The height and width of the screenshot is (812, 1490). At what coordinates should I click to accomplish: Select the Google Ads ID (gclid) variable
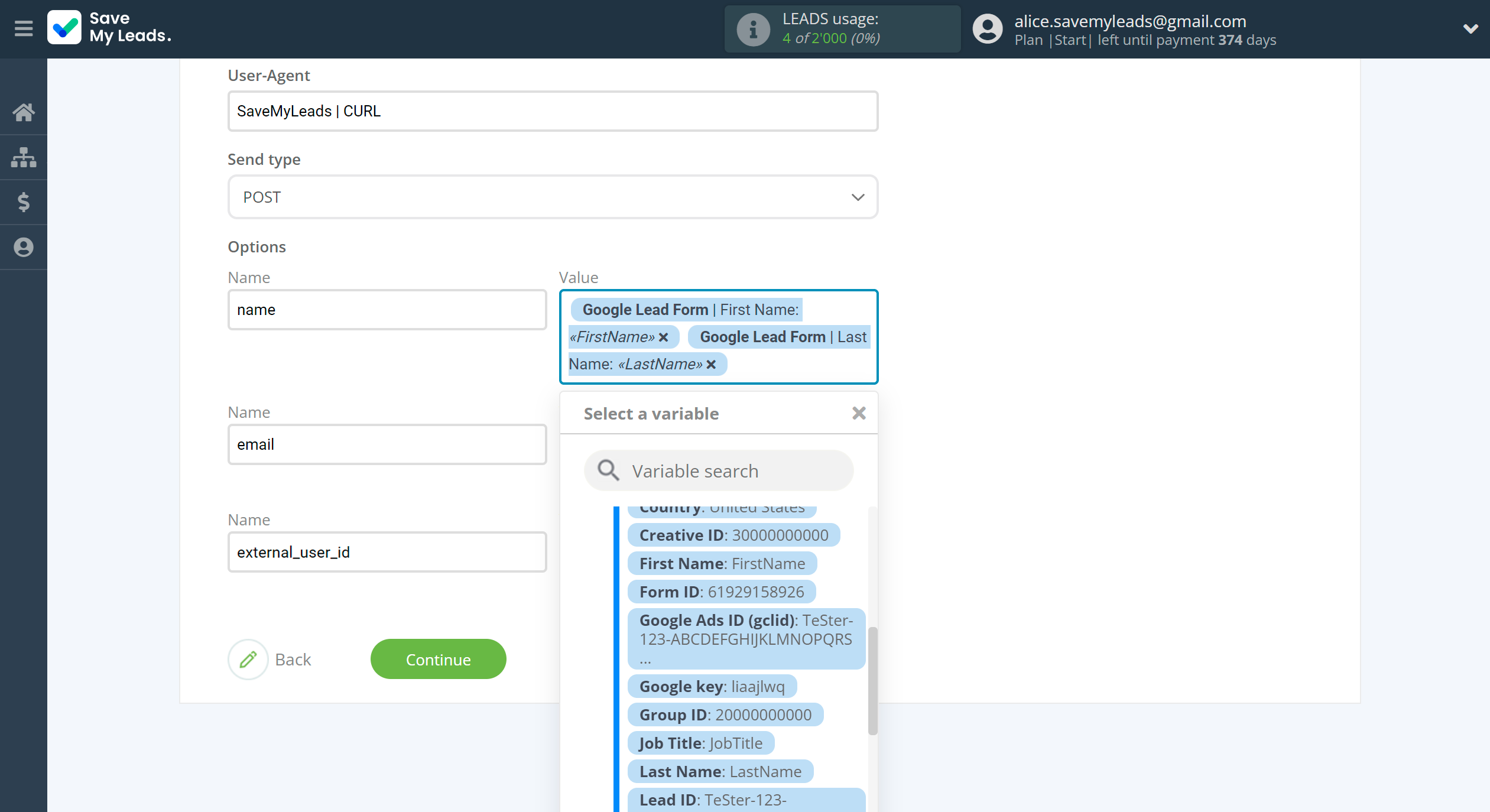746,639
